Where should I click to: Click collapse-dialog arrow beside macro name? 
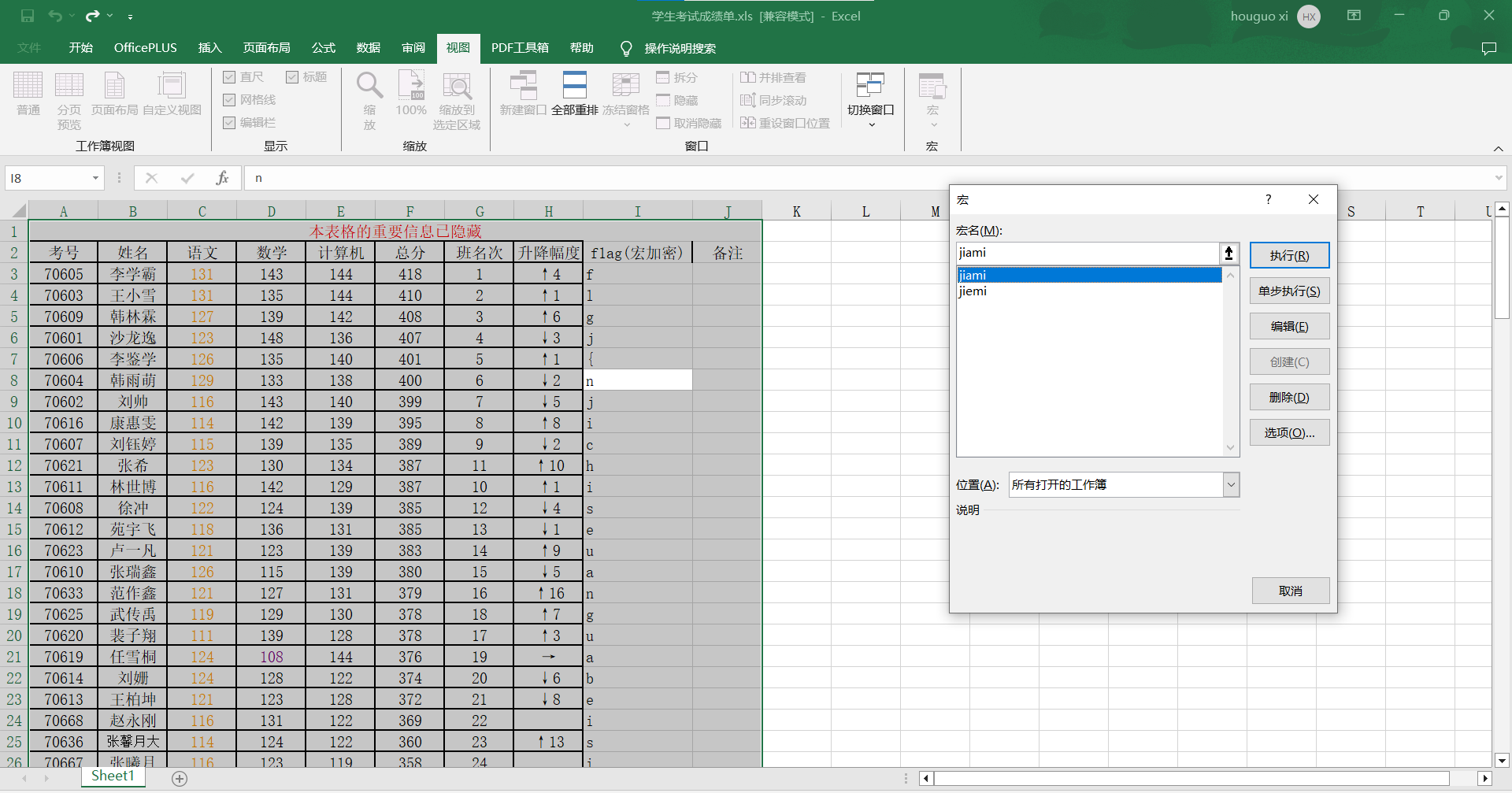tap(1228, 253)
